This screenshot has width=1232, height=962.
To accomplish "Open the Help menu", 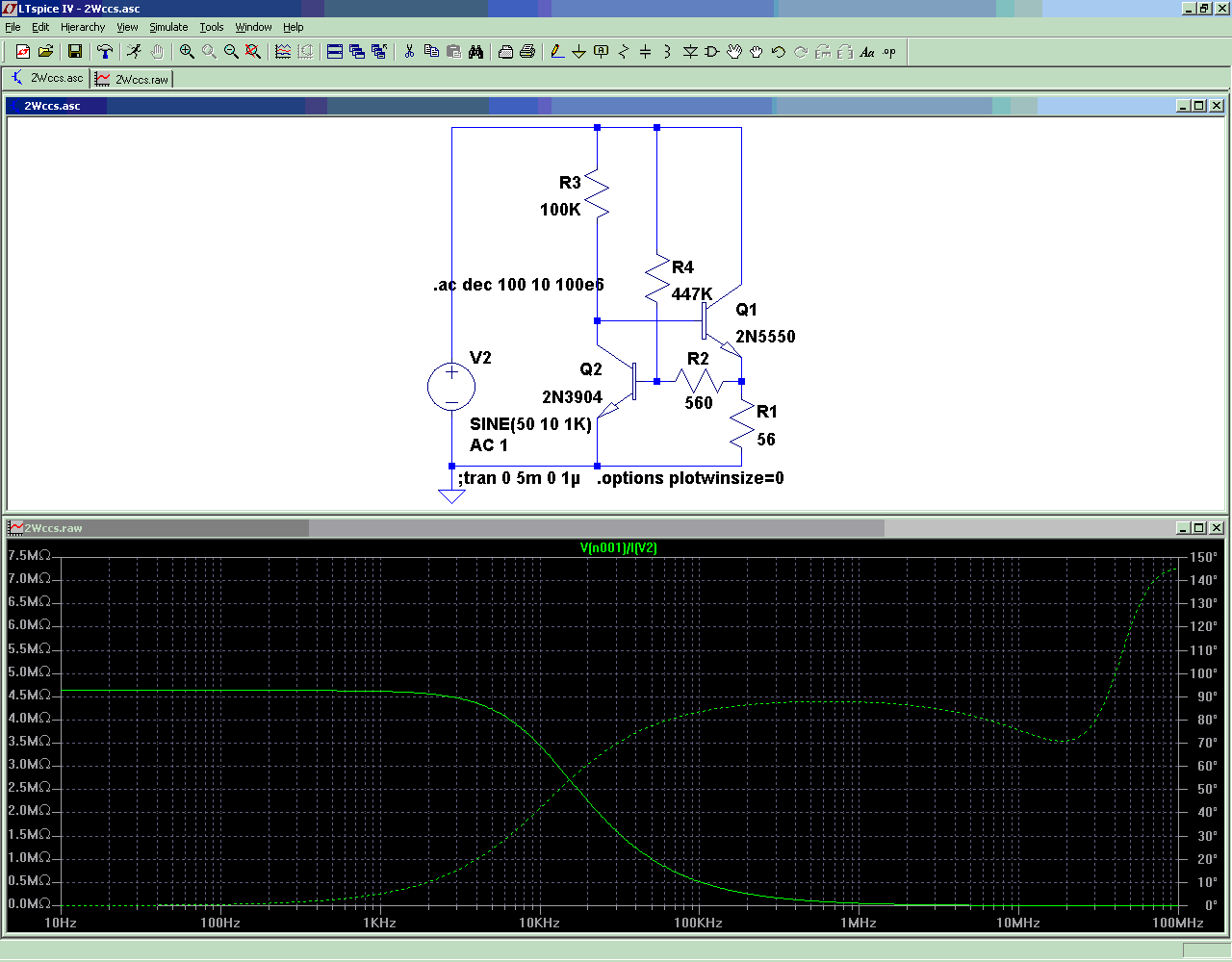I will pos(294,27).
